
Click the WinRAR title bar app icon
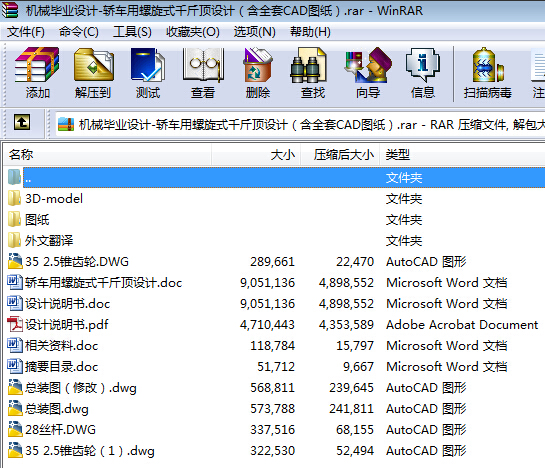[10, 10]
